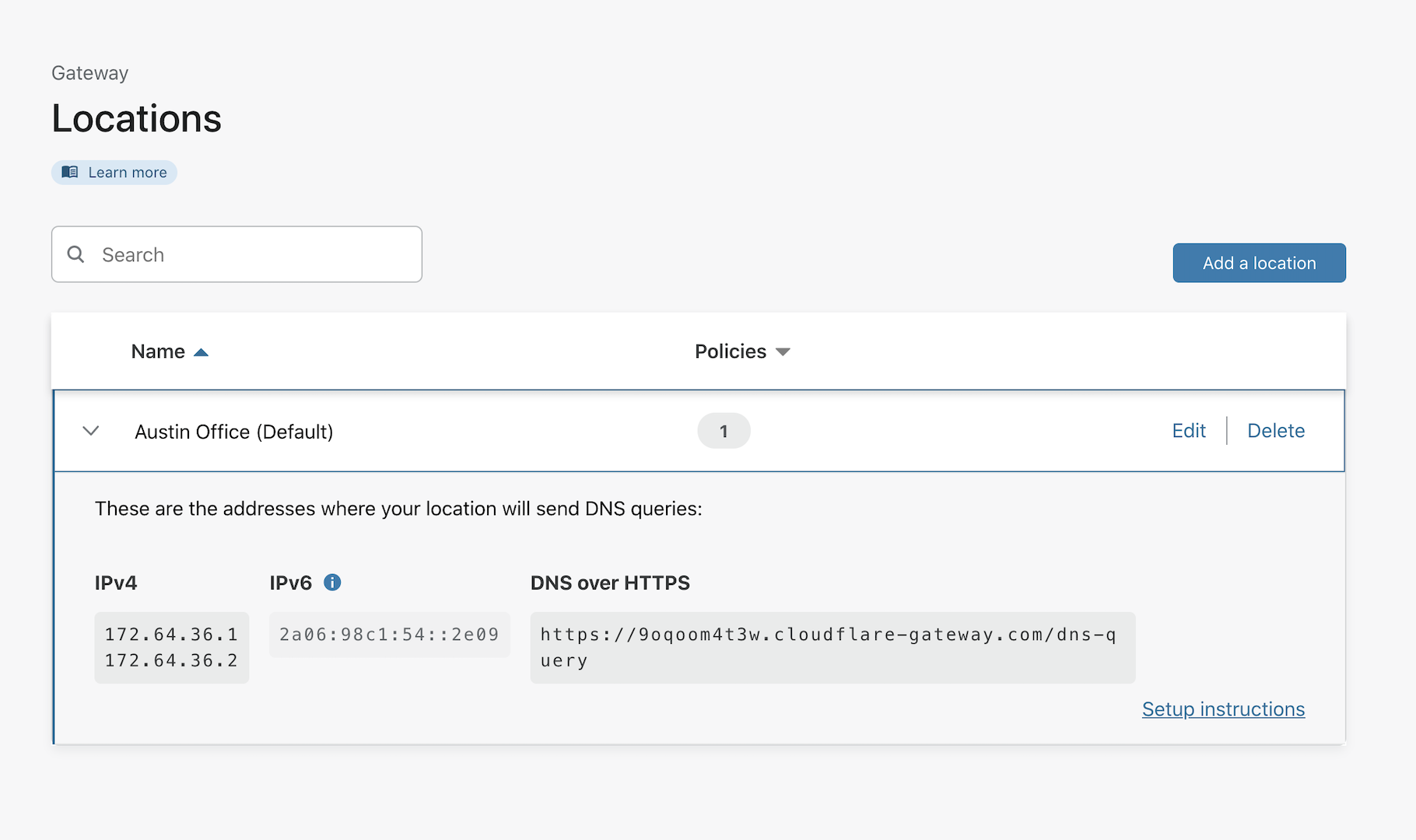Click the Austin Office (Default) name
The height and width of the screenshot is (840, 1416).
233,432
